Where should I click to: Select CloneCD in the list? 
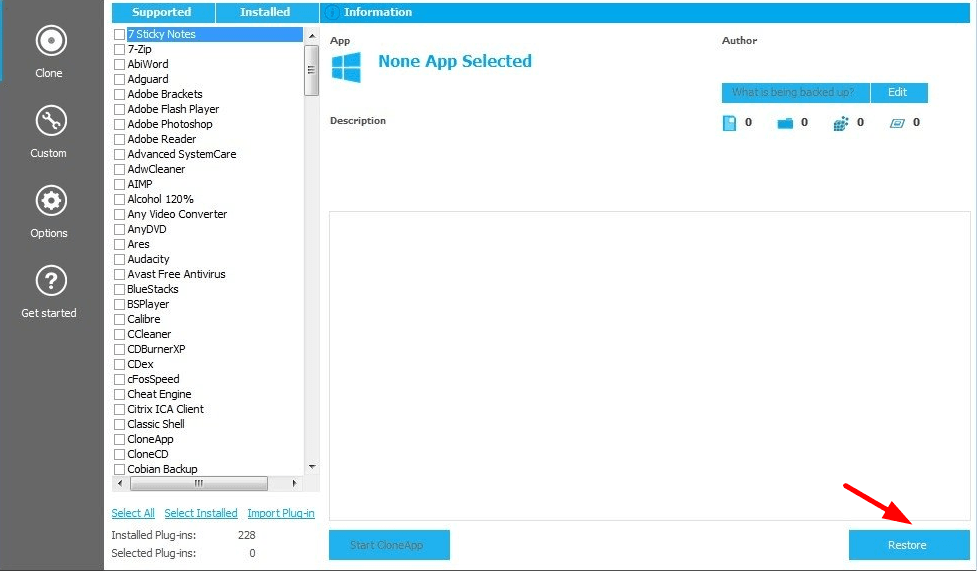148,454
